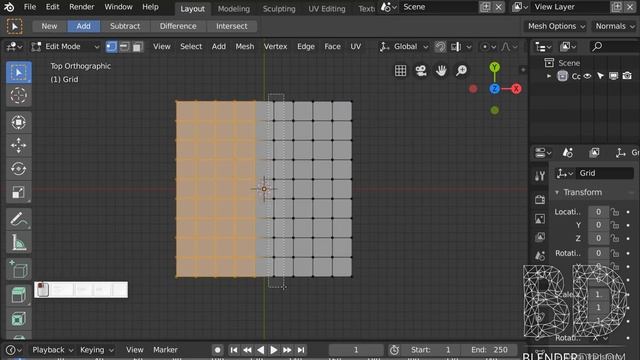Select the Select Box tool
This screenshot has height=360, width=640.
18,72
